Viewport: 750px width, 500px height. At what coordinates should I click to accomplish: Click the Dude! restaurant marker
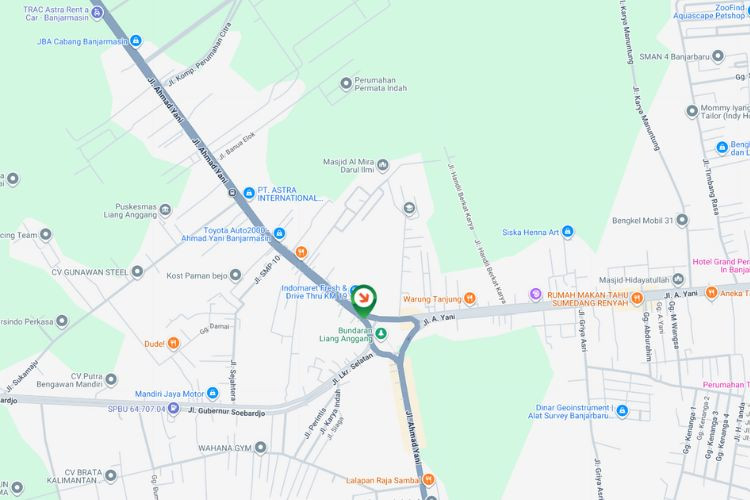173,343
